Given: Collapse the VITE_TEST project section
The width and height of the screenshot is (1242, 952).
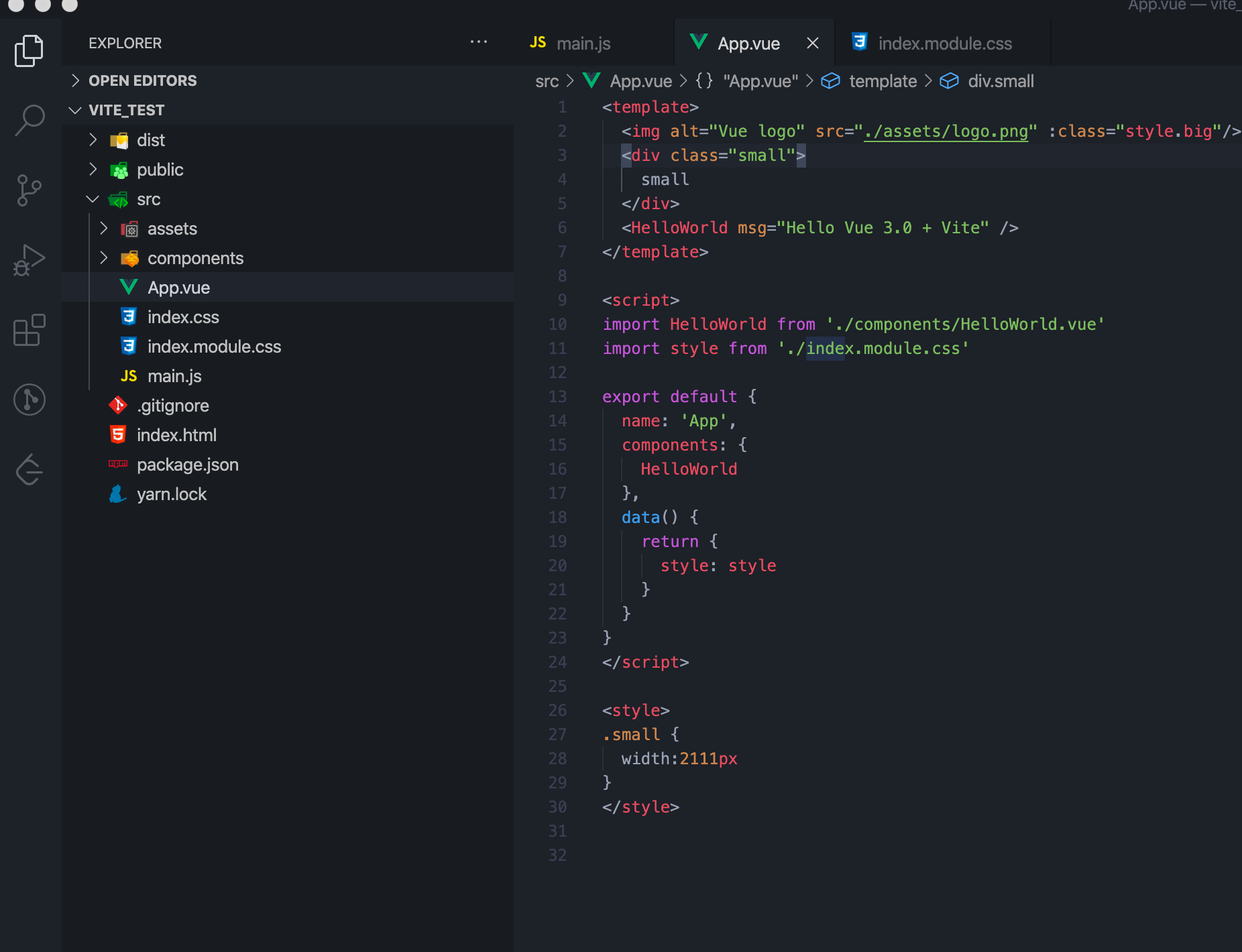Looking at the screenshot, I should (x=126, y=110).
